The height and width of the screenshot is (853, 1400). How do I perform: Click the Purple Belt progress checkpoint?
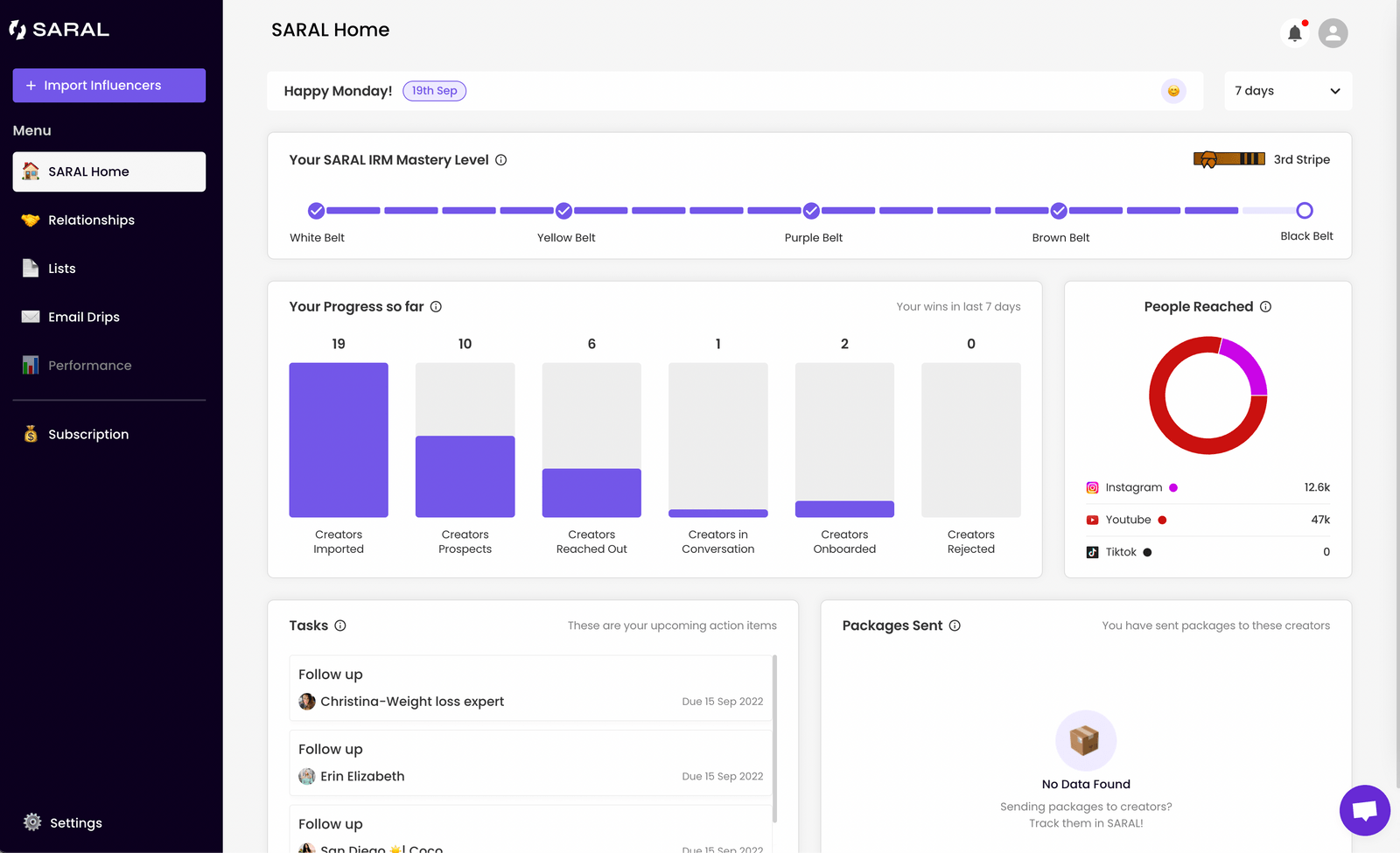811,210
